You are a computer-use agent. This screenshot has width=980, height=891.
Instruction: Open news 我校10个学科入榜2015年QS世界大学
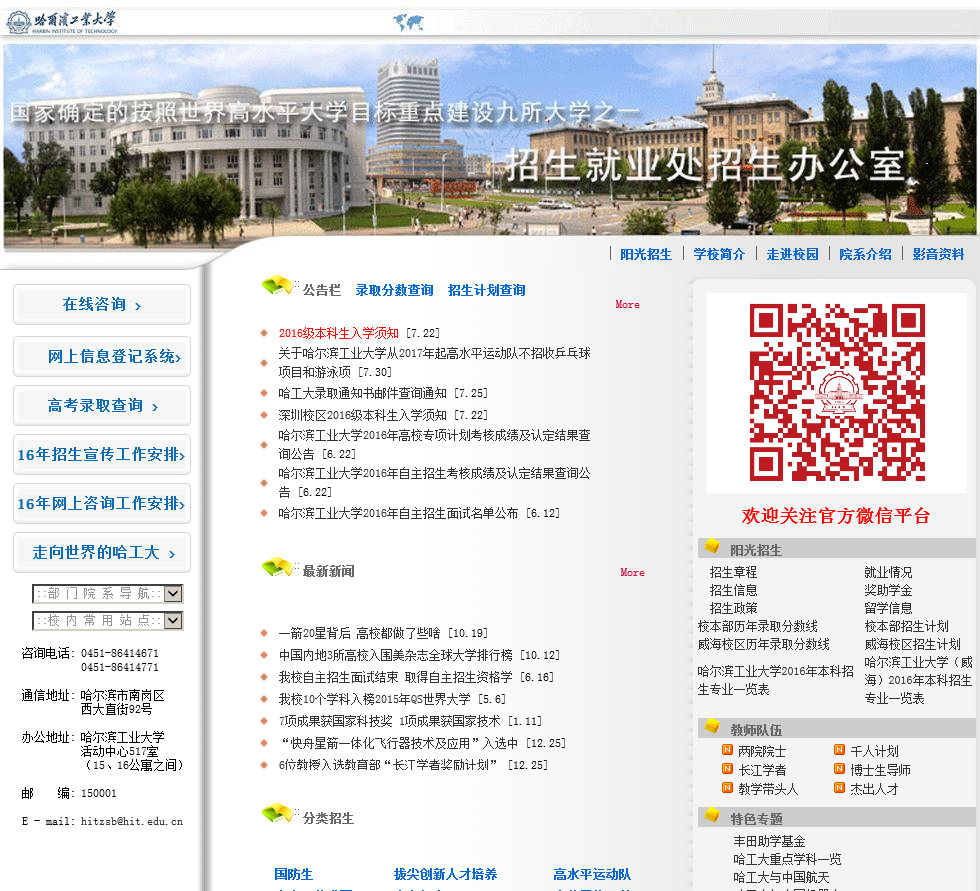374,699
